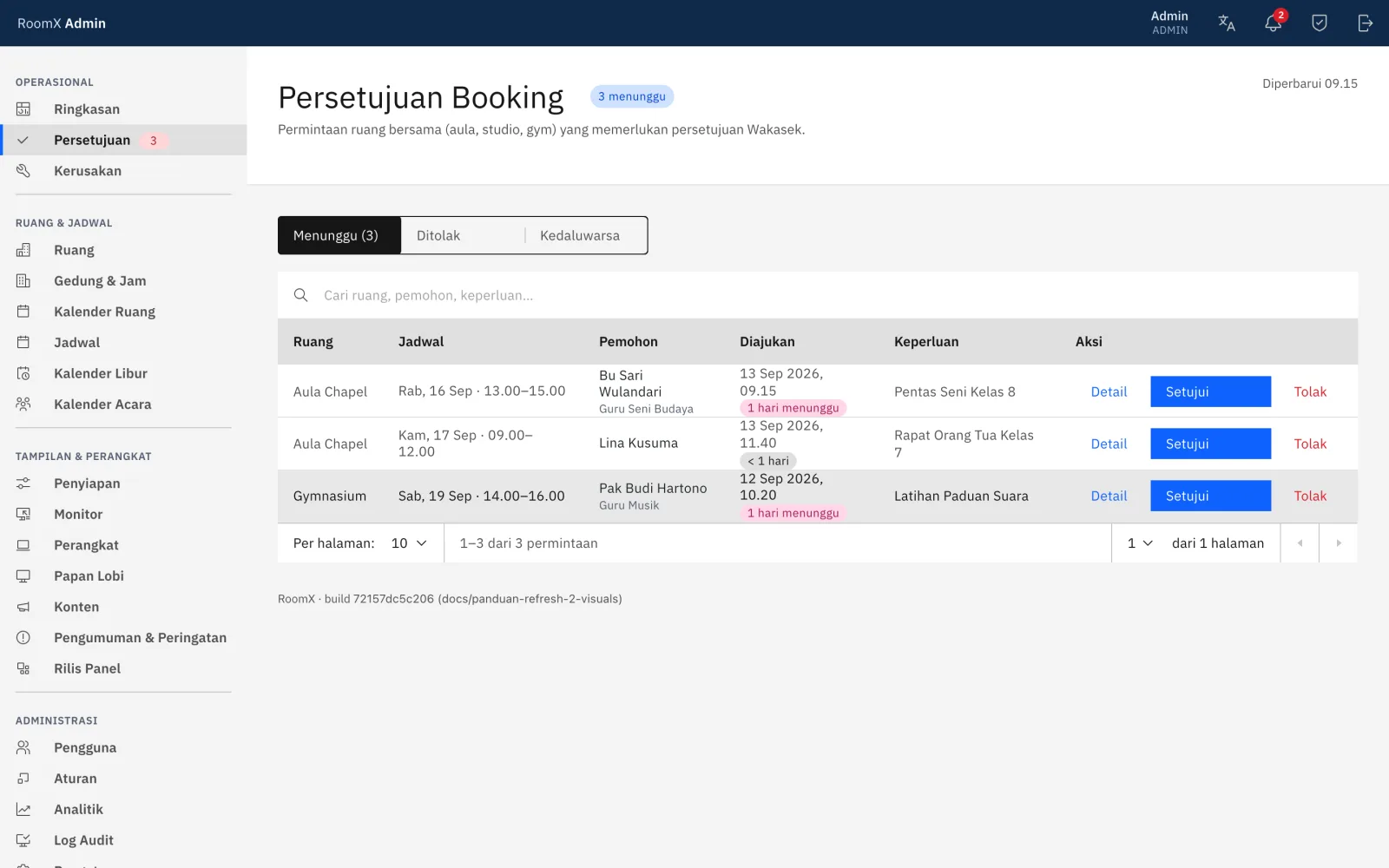Screen dimensions: 1389x868
Task: Go to next page arrow
Action: click(x=1339, y=543)
